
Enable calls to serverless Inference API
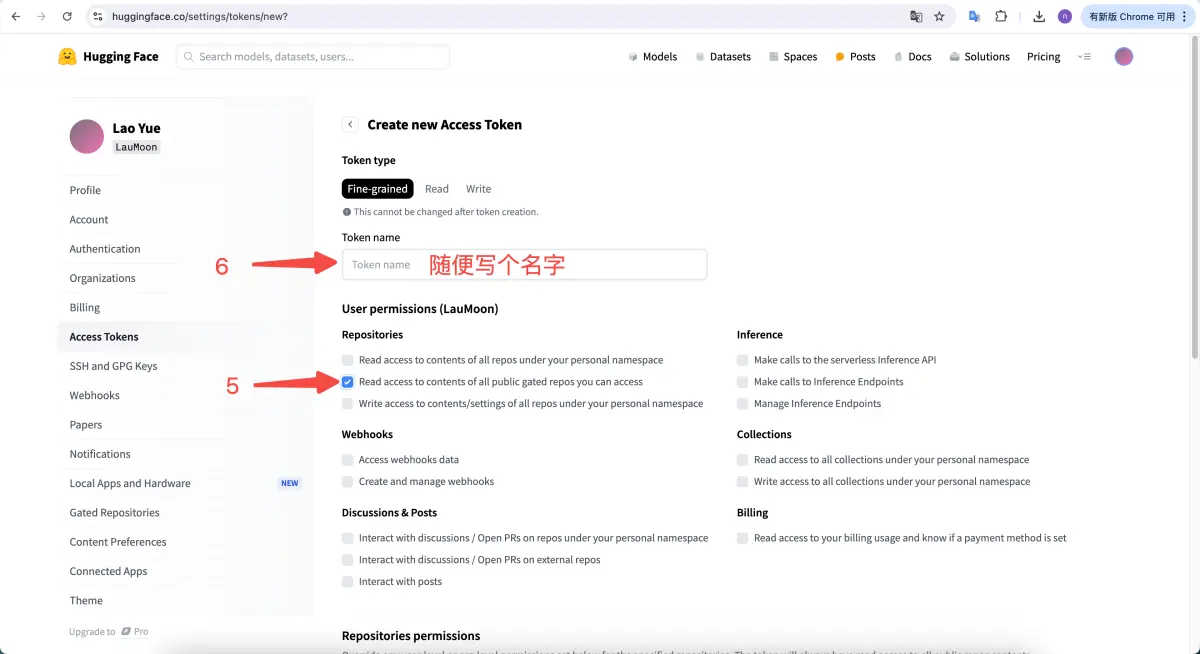tap(743, 360)
